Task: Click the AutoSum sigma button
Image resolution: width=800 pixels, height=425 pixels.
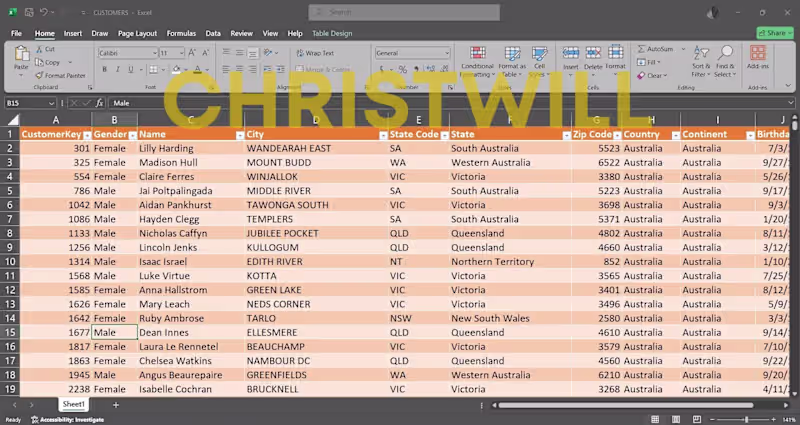Action: click(x=655, y=49)
